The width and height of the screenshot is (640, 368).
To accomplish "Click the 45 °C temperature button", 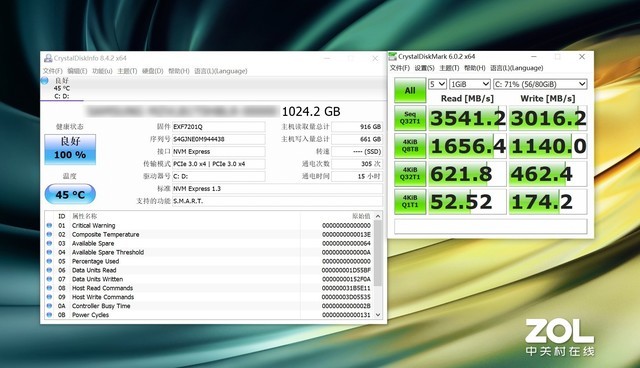I will pos(70,194).
